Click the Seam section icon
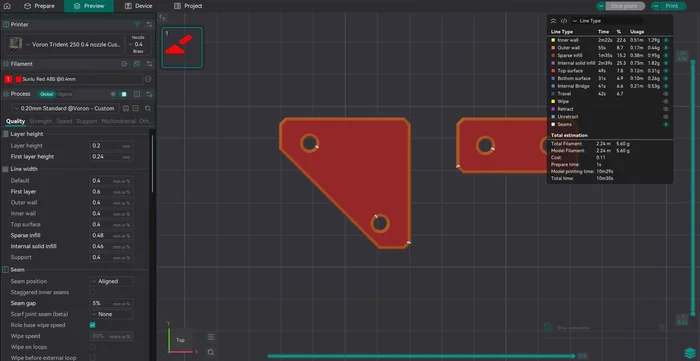This screenshot has width=700, height=361. (6, 270)
